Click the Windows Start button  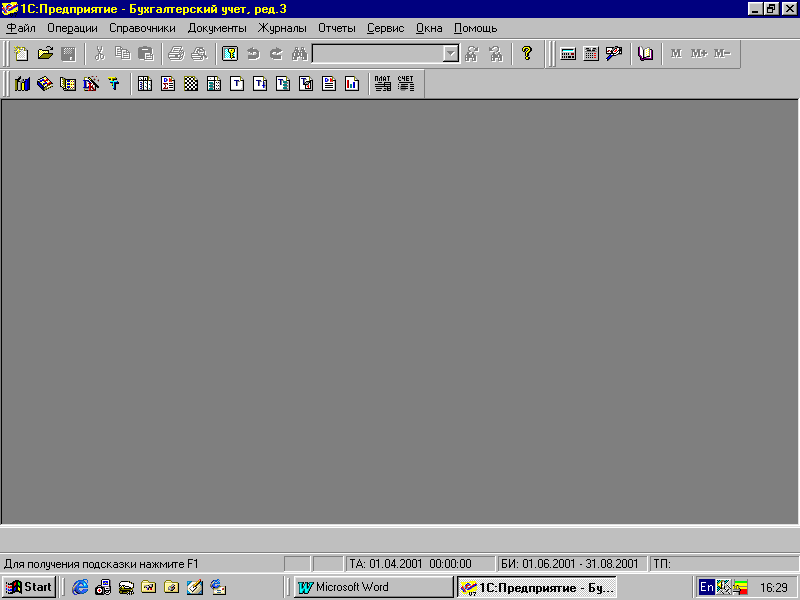point(29,587)
